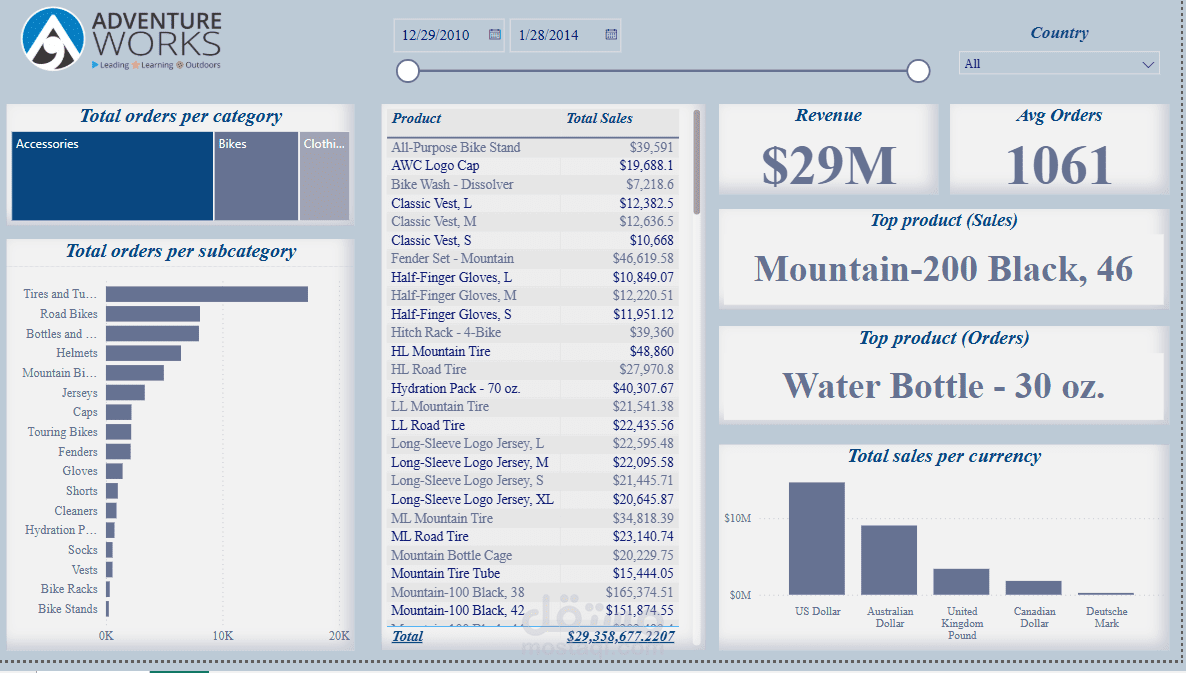Select the Hydration Pack - 70 oz. row
Screen dimensions: 1186x673
tap(532, 389)
